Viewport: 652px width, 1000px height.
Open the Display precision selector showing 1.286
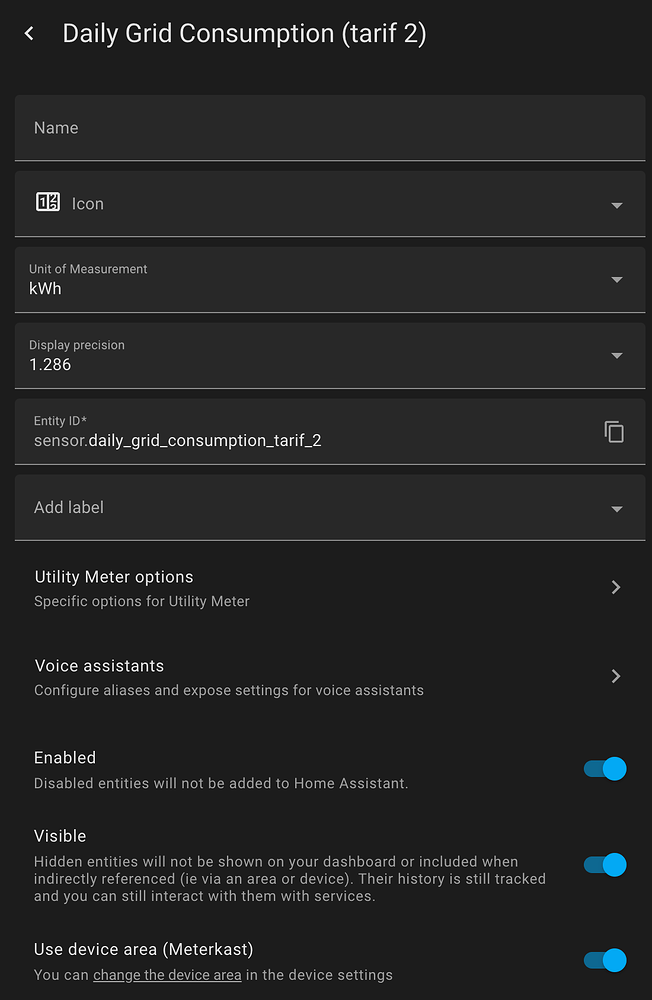300,355
